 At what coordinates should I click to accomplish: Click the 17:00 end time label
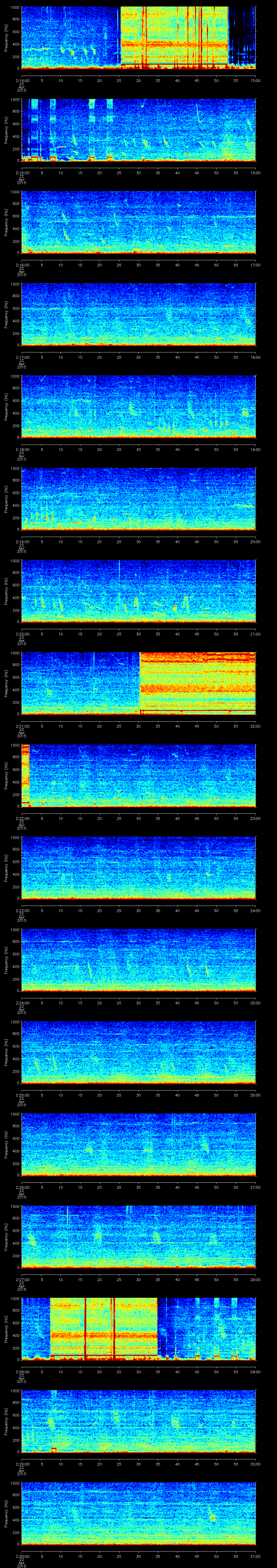coord(255,265)
